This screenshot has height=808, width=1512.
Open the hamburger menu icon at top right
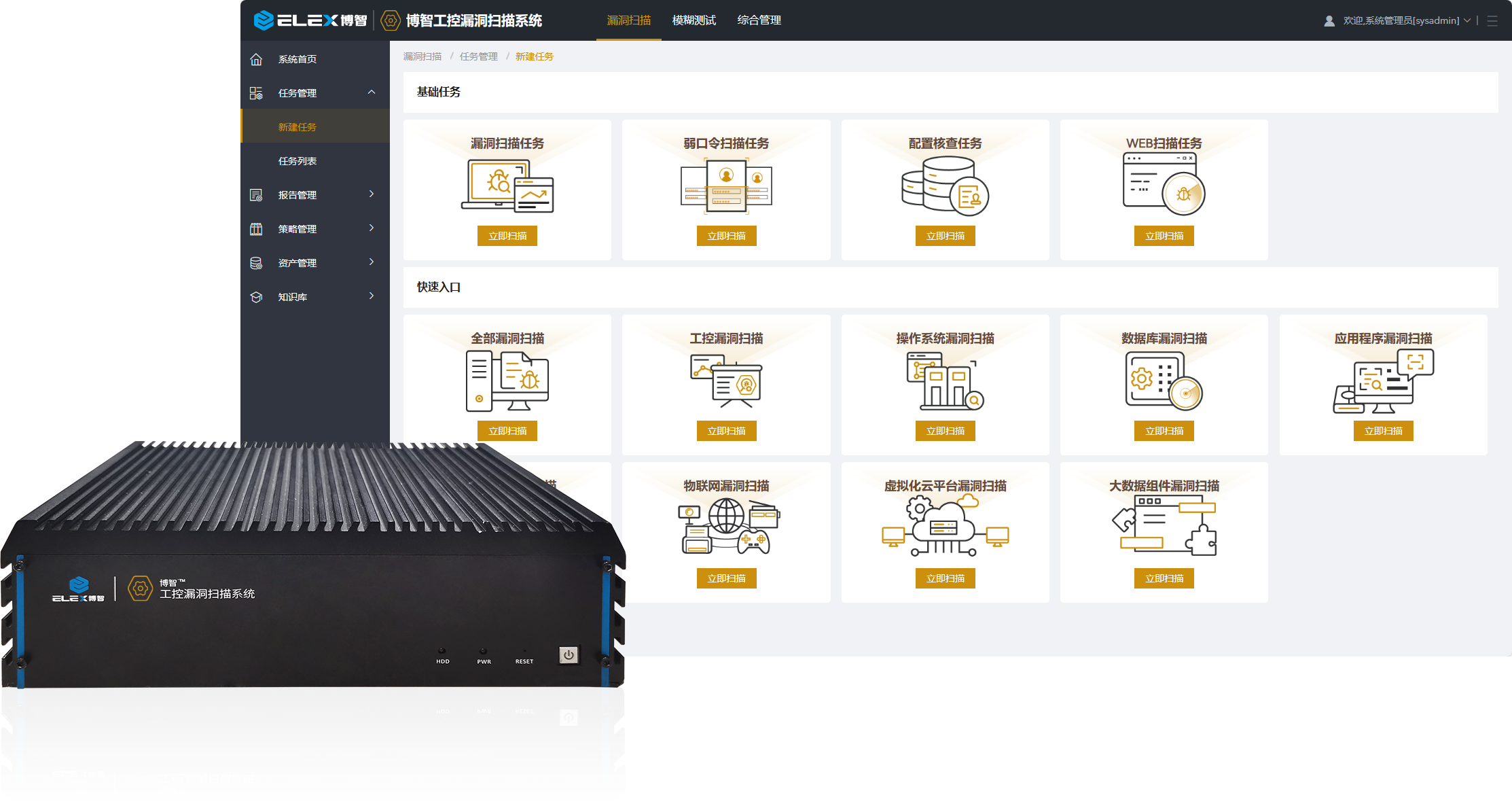click(x=1492, y=21)
